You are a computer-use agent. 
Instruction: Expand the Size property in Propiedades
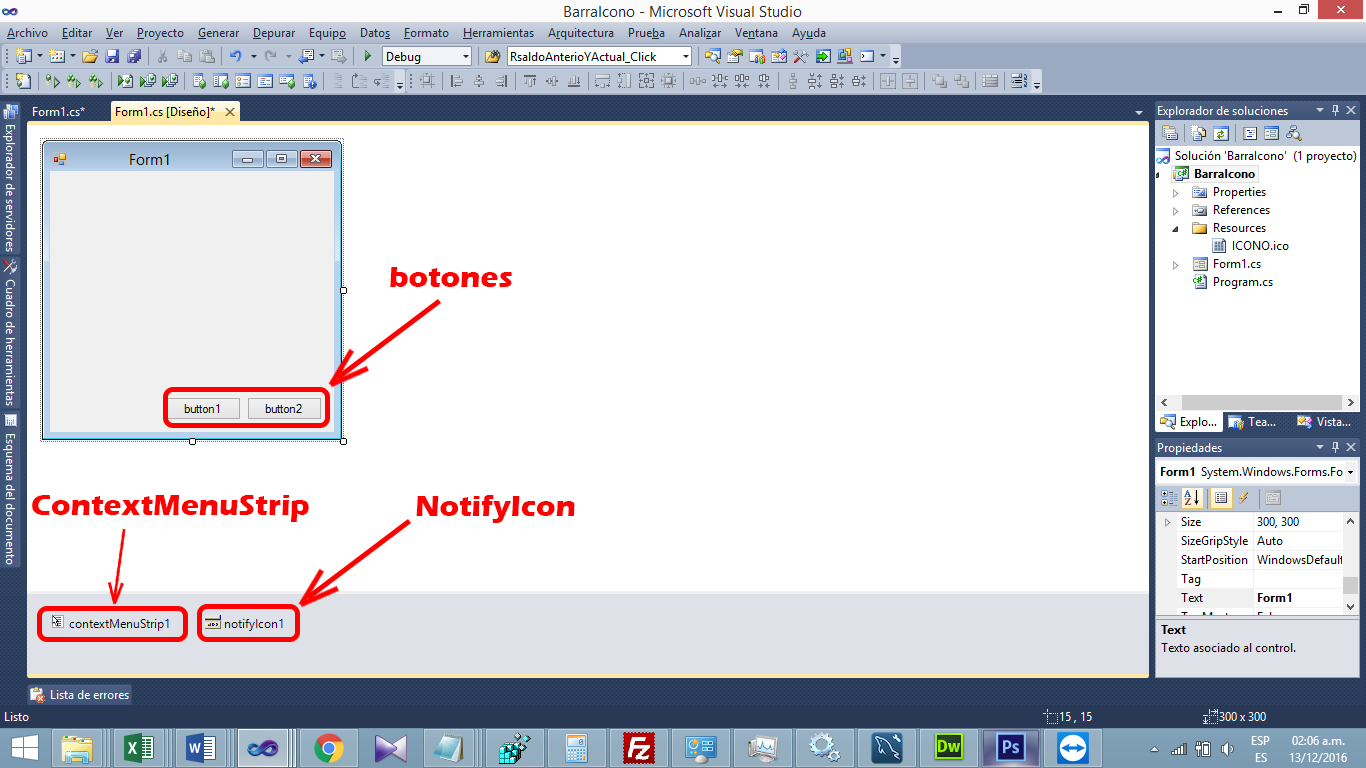(1167, 521)
